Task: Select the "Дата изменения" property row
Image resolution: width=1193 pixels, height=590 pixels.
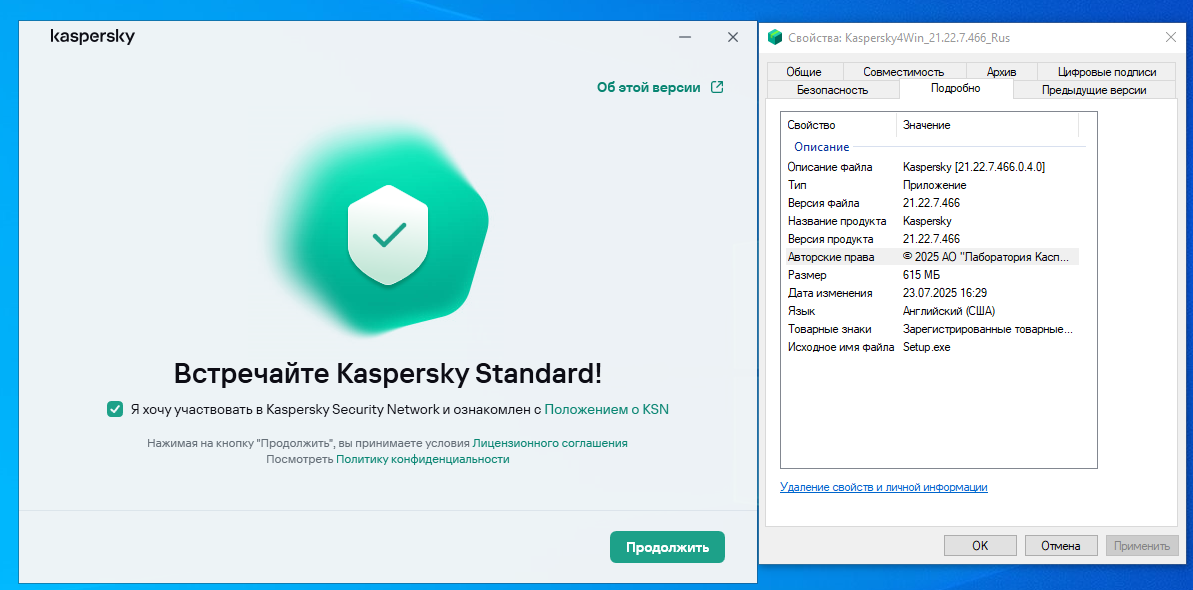Action: tap(931, 293)
